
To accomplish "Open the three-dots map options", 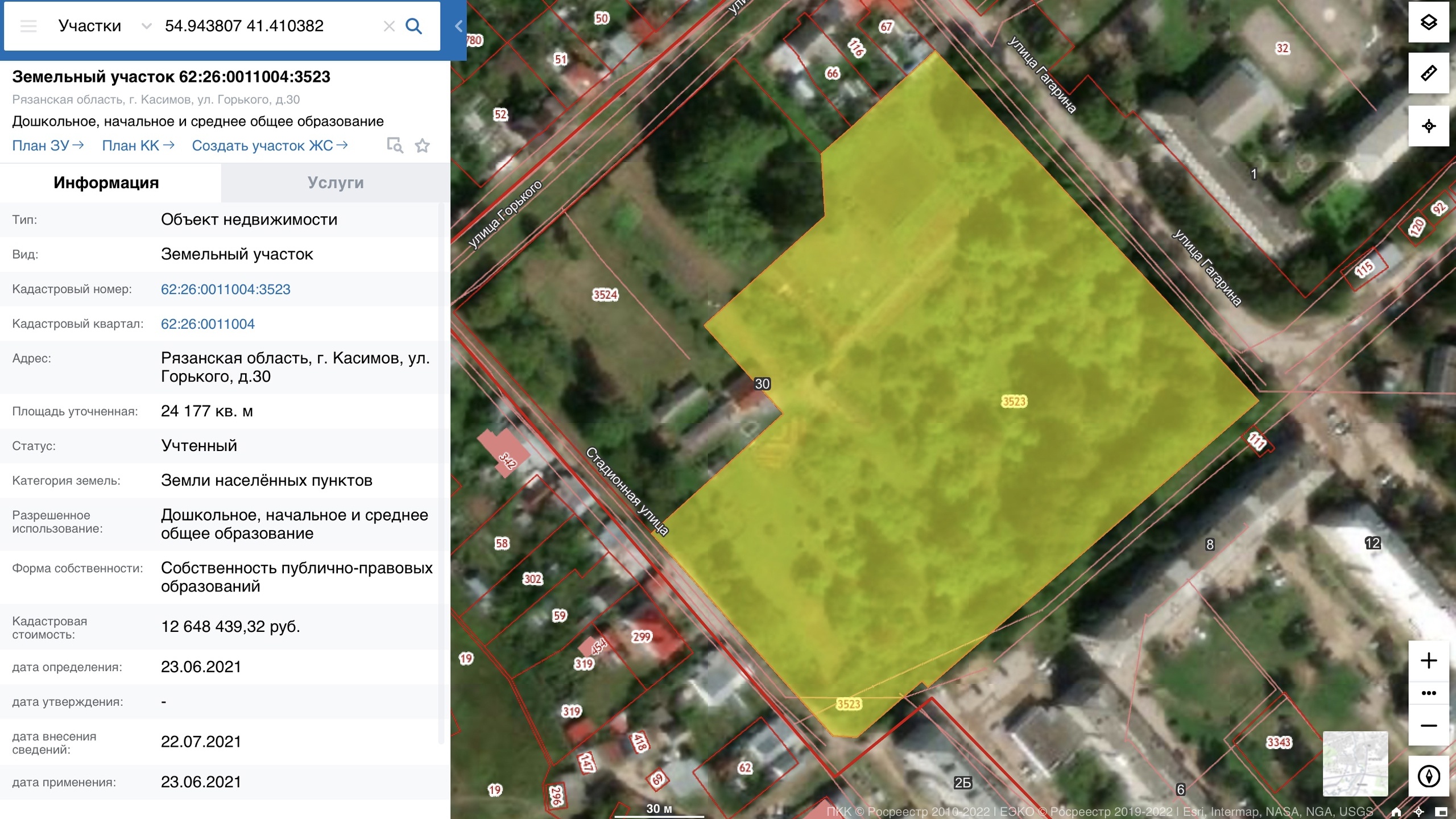I will [x=1428, y=693].
